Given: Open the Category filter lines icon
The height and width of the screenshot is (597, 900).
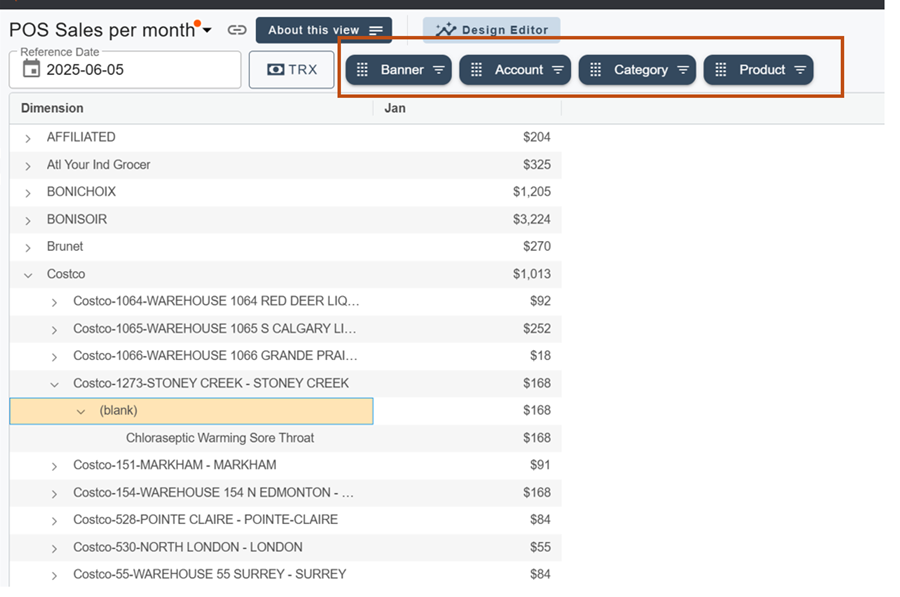Looking at the screenshot, I should click(x=682, y=70).
